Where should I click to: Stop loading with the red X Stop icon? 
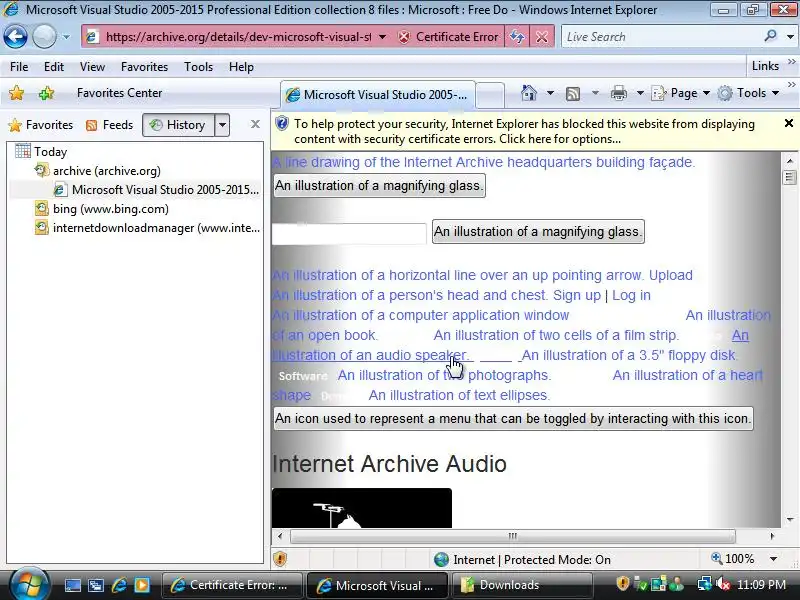542,37
